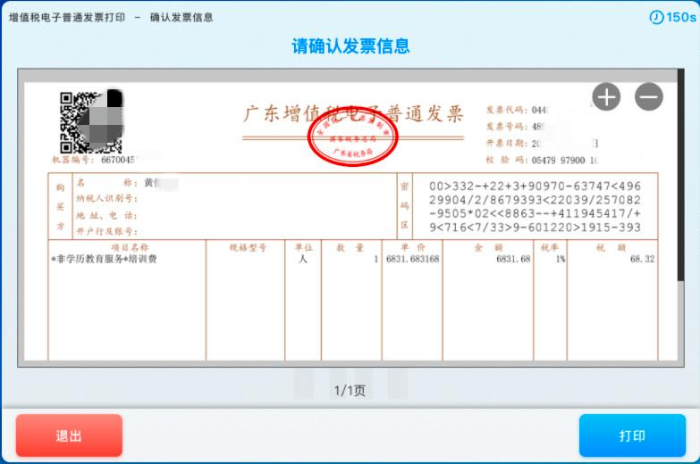The height and width of the screenshot is (464, 700).
Task: Click the invoice QR code
Action: (x=77, y=122)
